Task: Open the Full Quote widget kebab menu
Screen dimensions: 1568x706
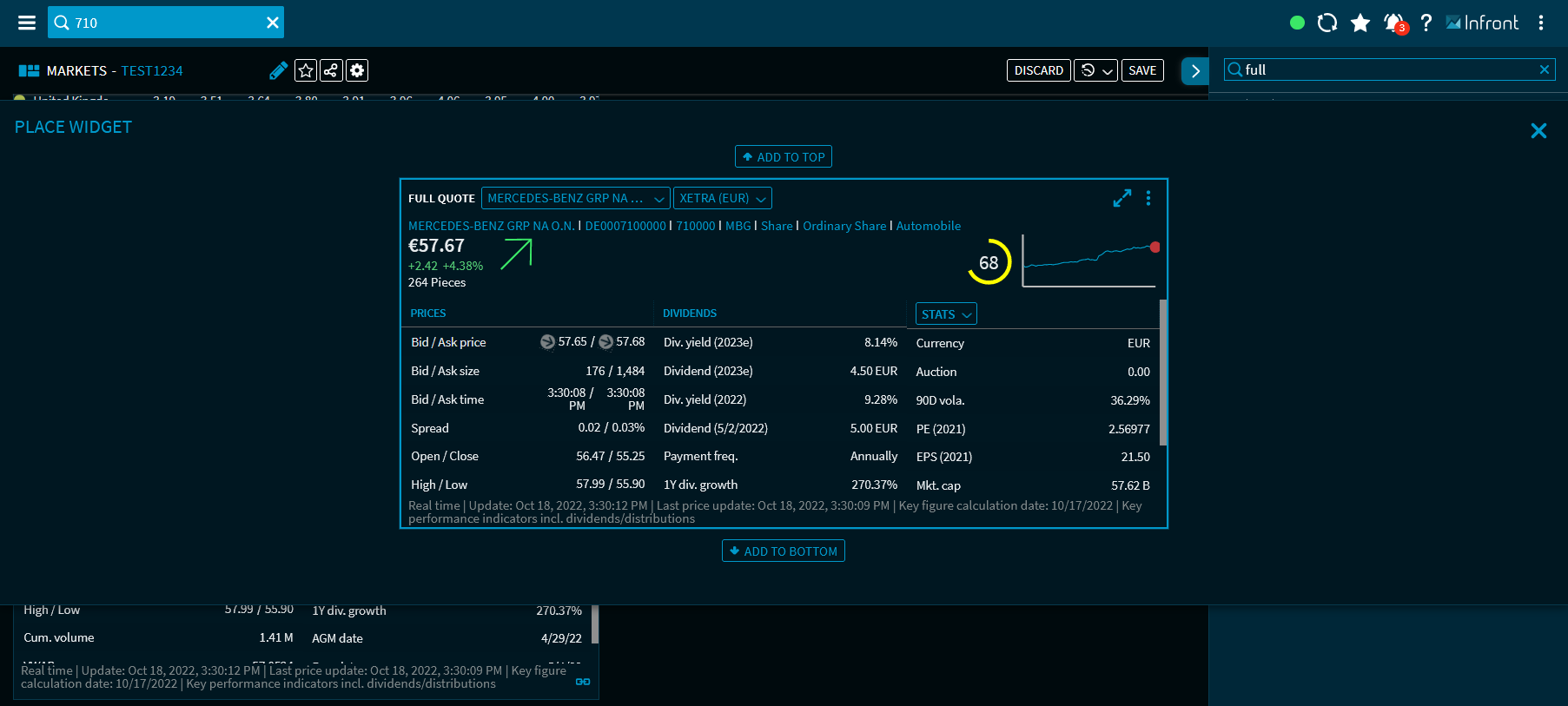Action: pos(1148,198)
